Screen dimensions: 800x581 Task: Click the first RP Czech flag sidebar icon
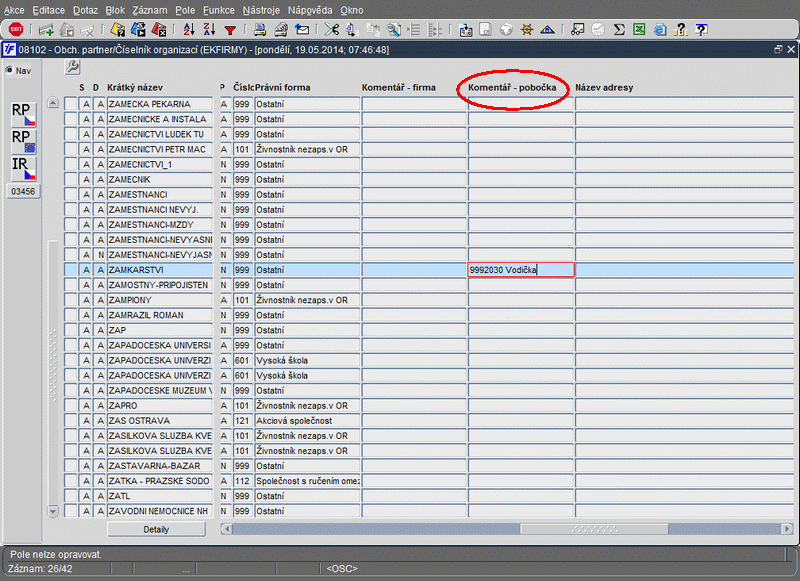(x=23, y=113)
